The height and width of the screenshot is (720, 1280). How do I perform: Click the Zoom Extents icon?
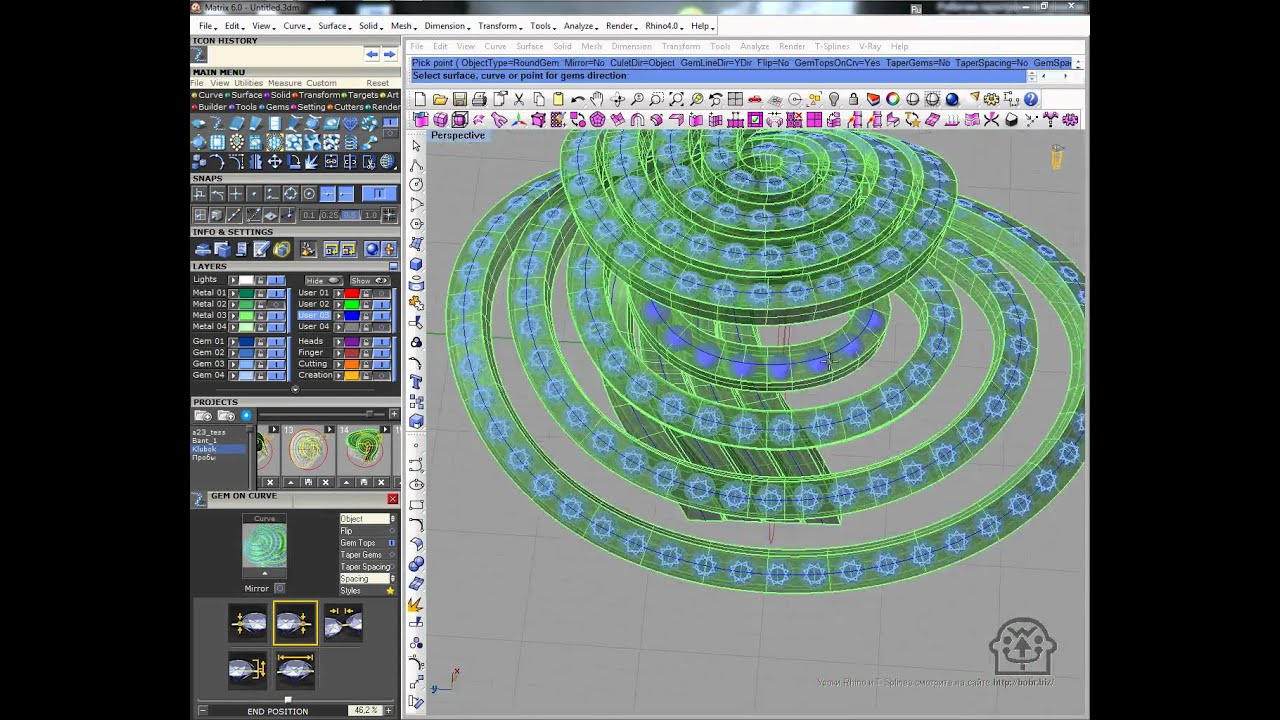tap(676, 99)
